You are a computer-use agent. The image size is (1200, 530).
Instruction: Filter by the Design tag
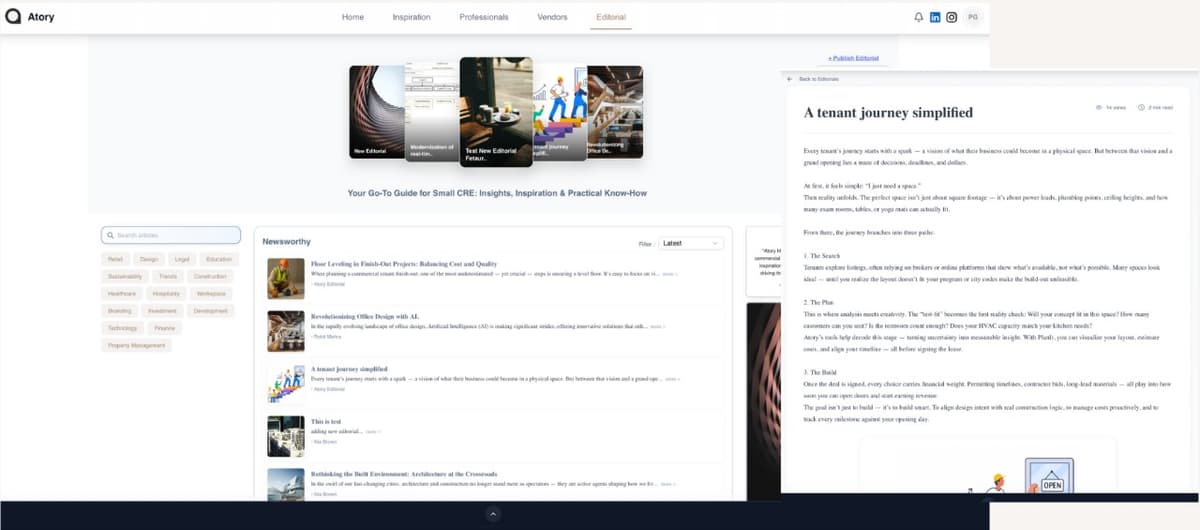tap(149, 259)
